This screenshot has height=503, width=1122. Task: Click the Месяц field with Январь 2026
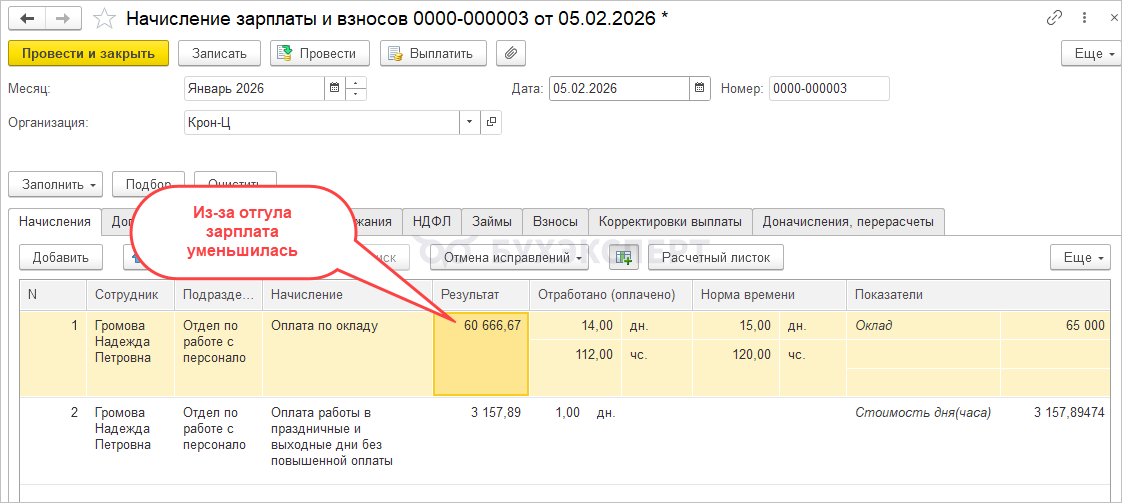[254, 89]
